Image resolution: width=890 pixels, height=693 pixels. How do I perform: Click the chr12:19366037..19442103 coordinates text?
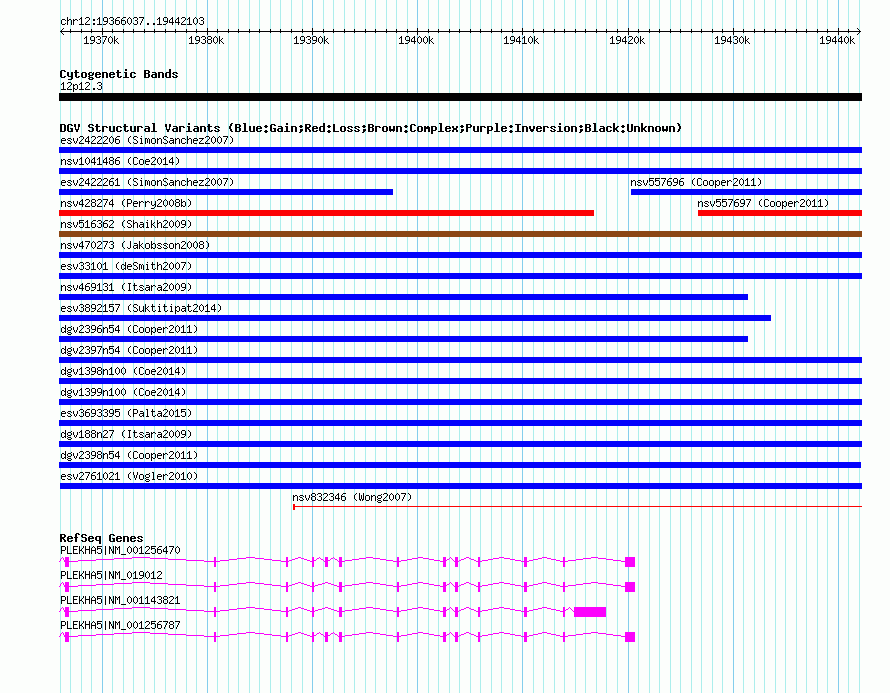coord(132,22)
